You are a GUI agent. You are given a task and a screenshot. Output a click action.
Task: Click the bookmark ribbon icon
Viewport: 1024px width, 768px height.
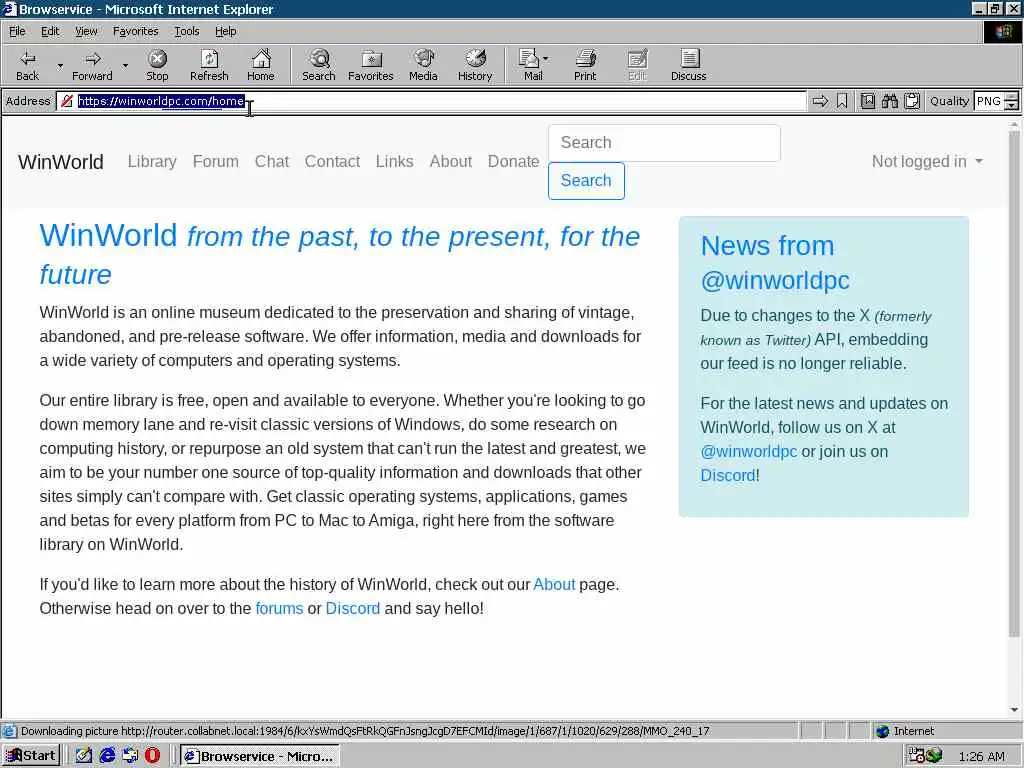tap(842, 101)
